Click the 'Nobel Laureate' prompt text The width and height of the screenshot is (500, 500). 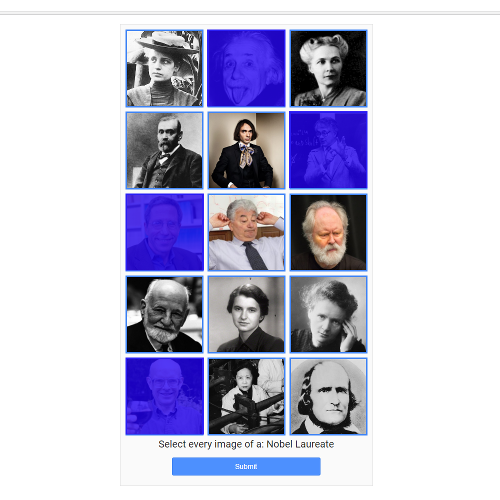300,444
